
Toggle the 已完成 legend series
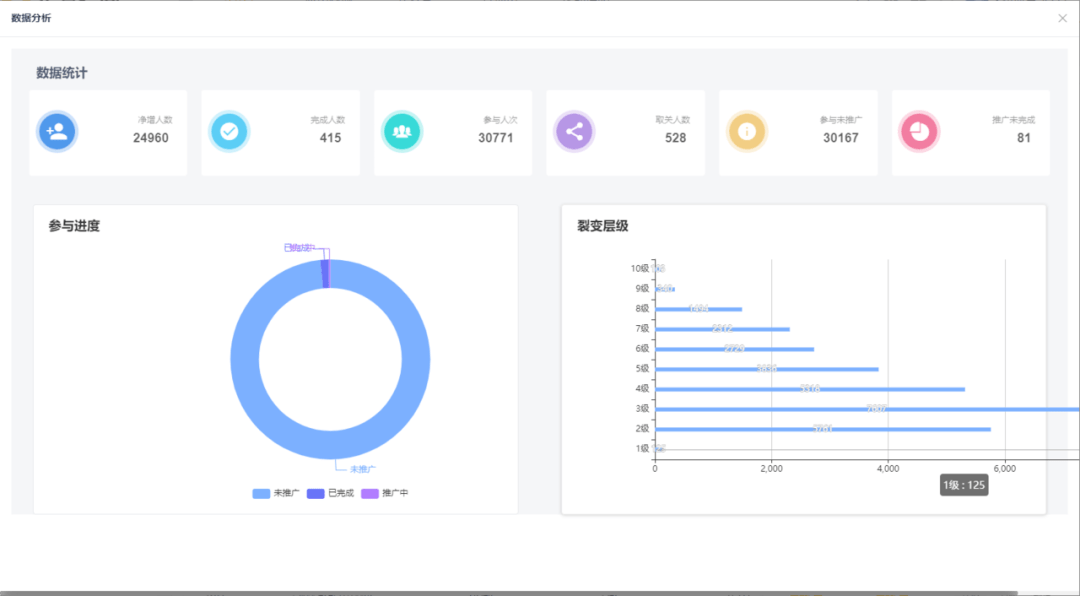[x=330, y=493]
